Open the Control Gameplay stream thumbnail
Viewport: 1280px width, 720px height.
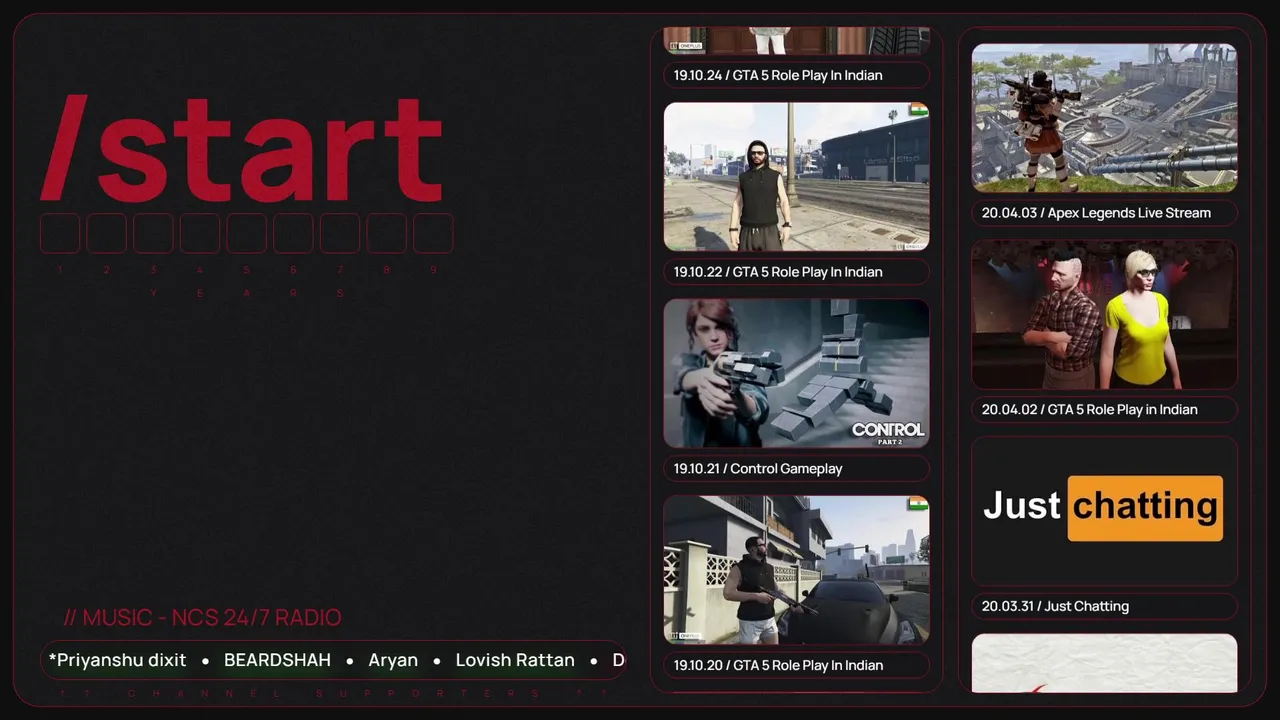tap(796, 373)
